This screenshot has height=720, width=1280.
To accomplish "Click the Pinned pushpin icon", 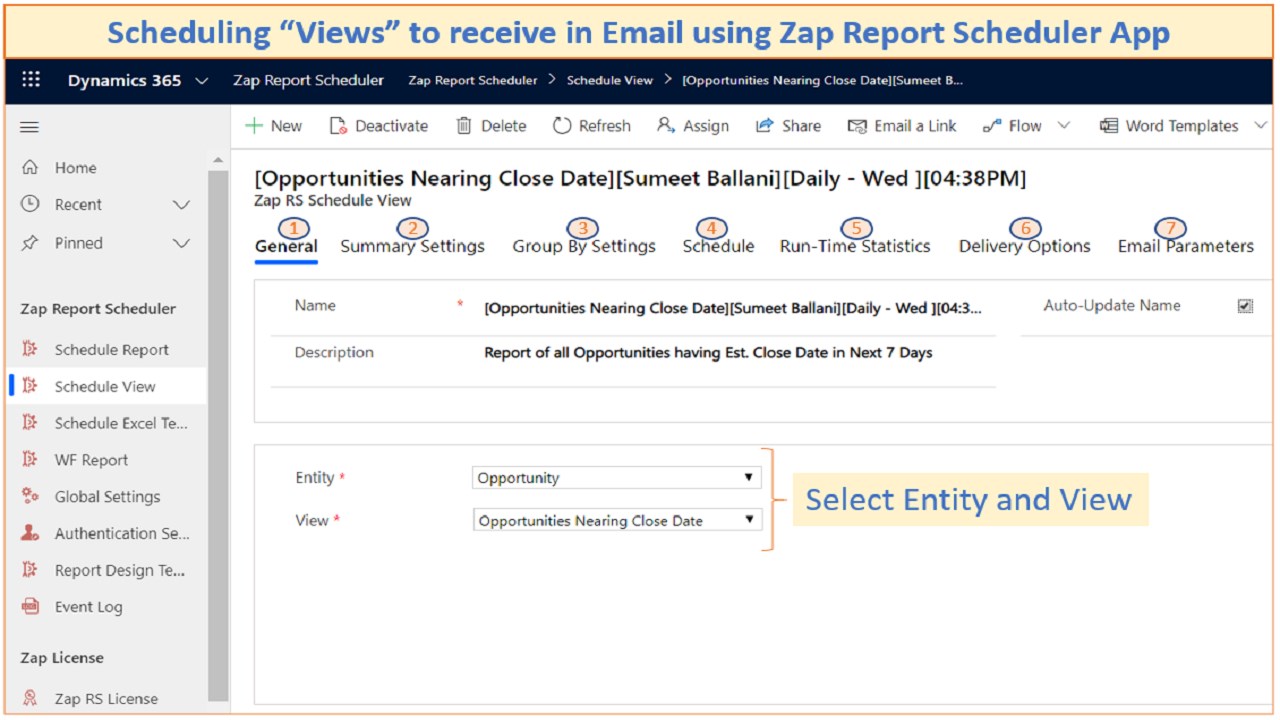I will click(x=30, y=243).
